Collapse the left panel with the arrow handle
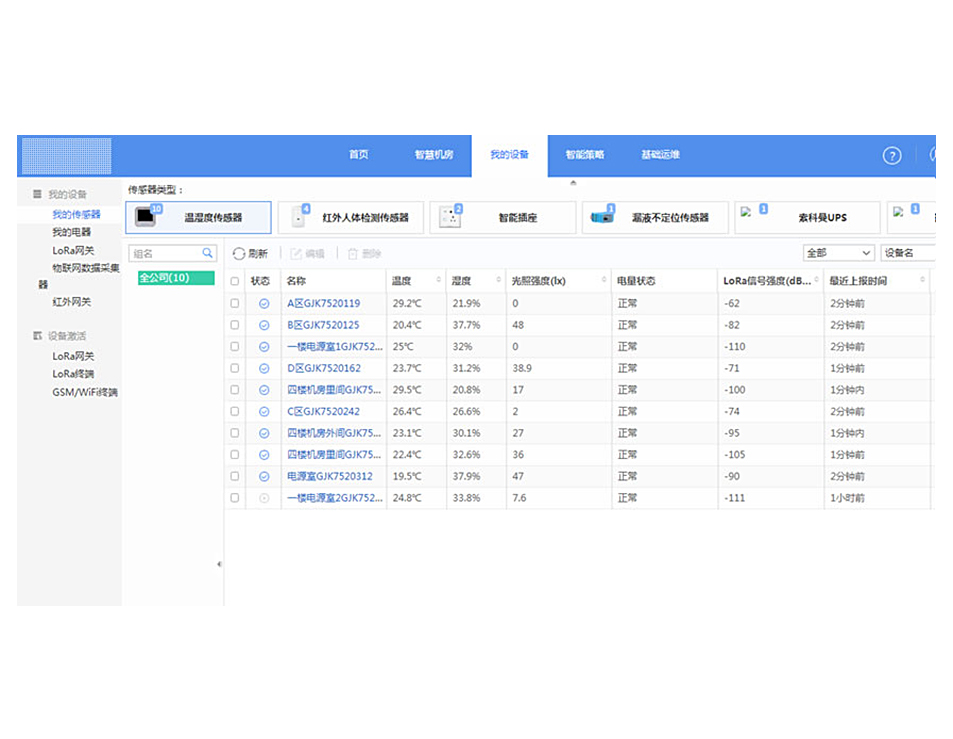This screenshot has height=739, width=953. tap(219, 565)
